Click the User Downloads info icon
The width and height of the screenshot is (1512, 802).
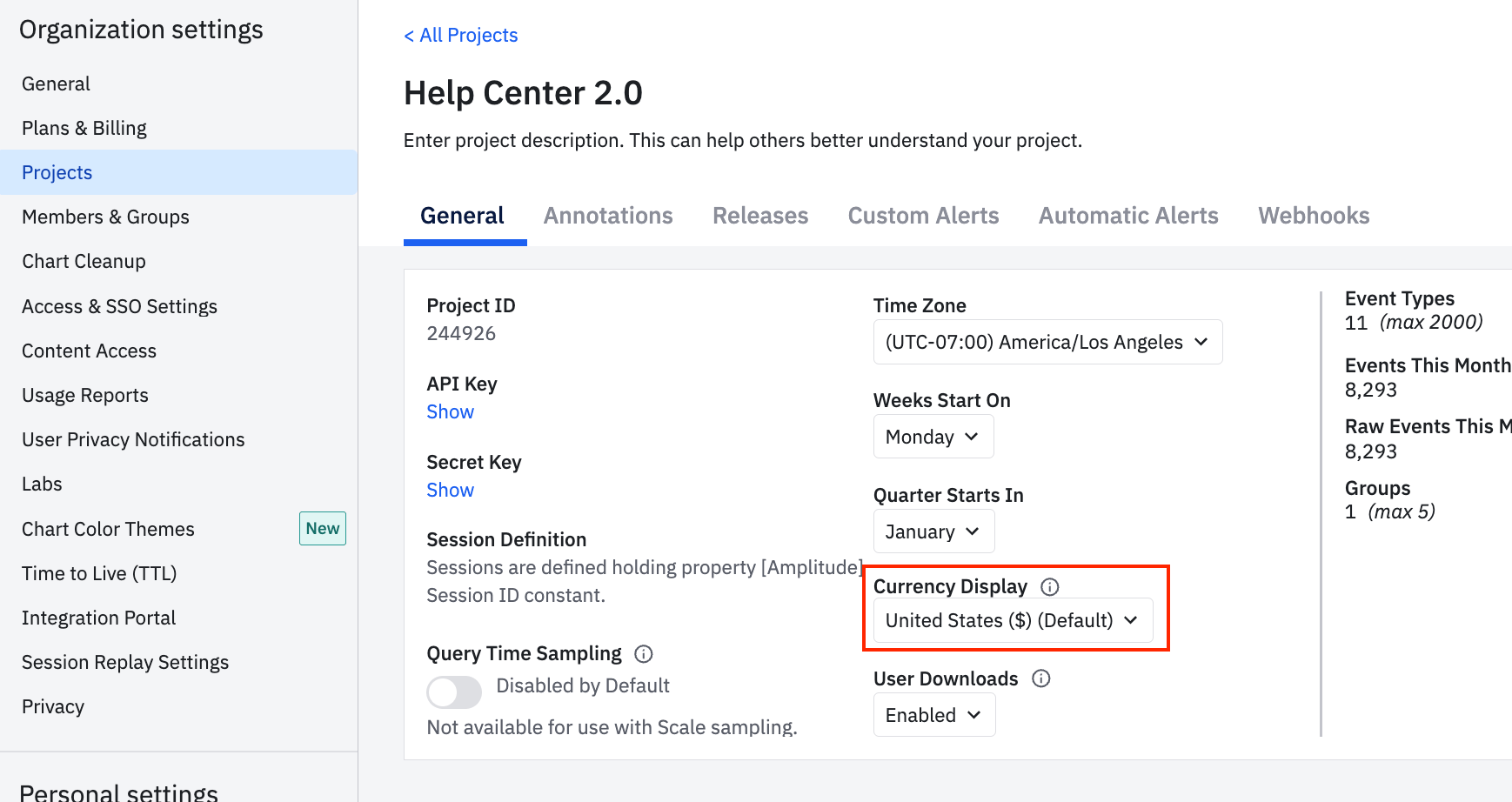[x=1041, y=678]
